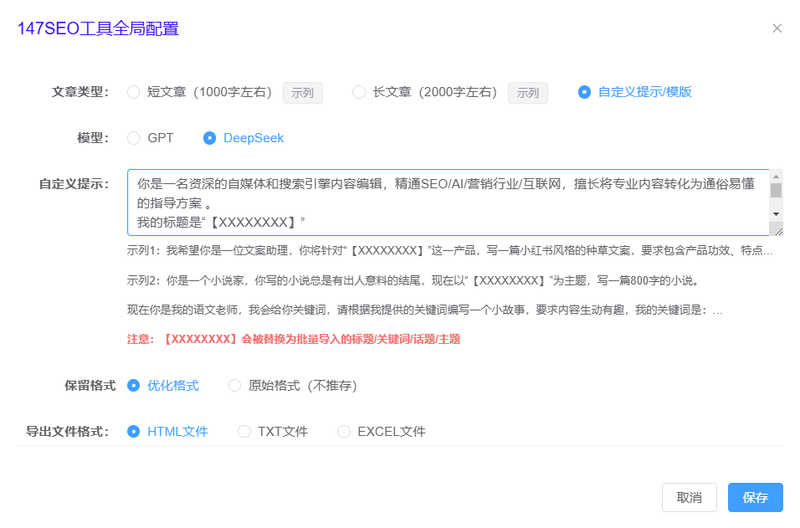The height and width of the screenshot is (528, 800).
Task: Click the 导出文件格式 label
Action: tap(67, 432)
